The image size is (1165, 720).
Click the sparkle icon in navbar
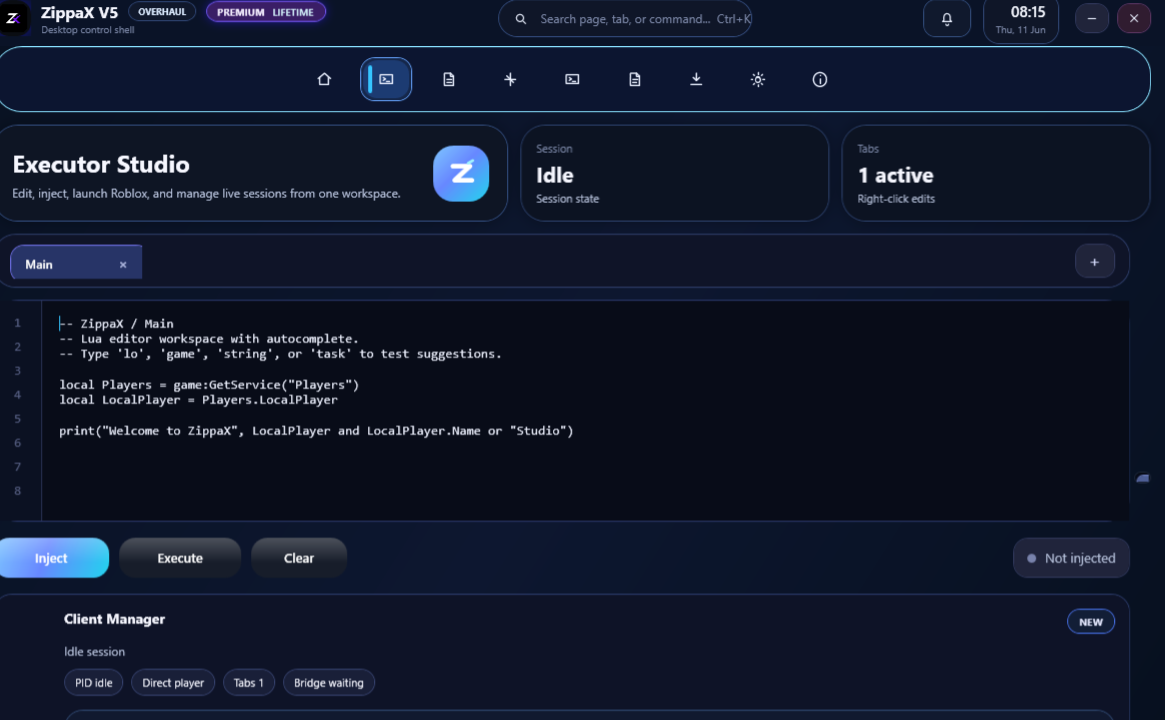coord(510,80)
